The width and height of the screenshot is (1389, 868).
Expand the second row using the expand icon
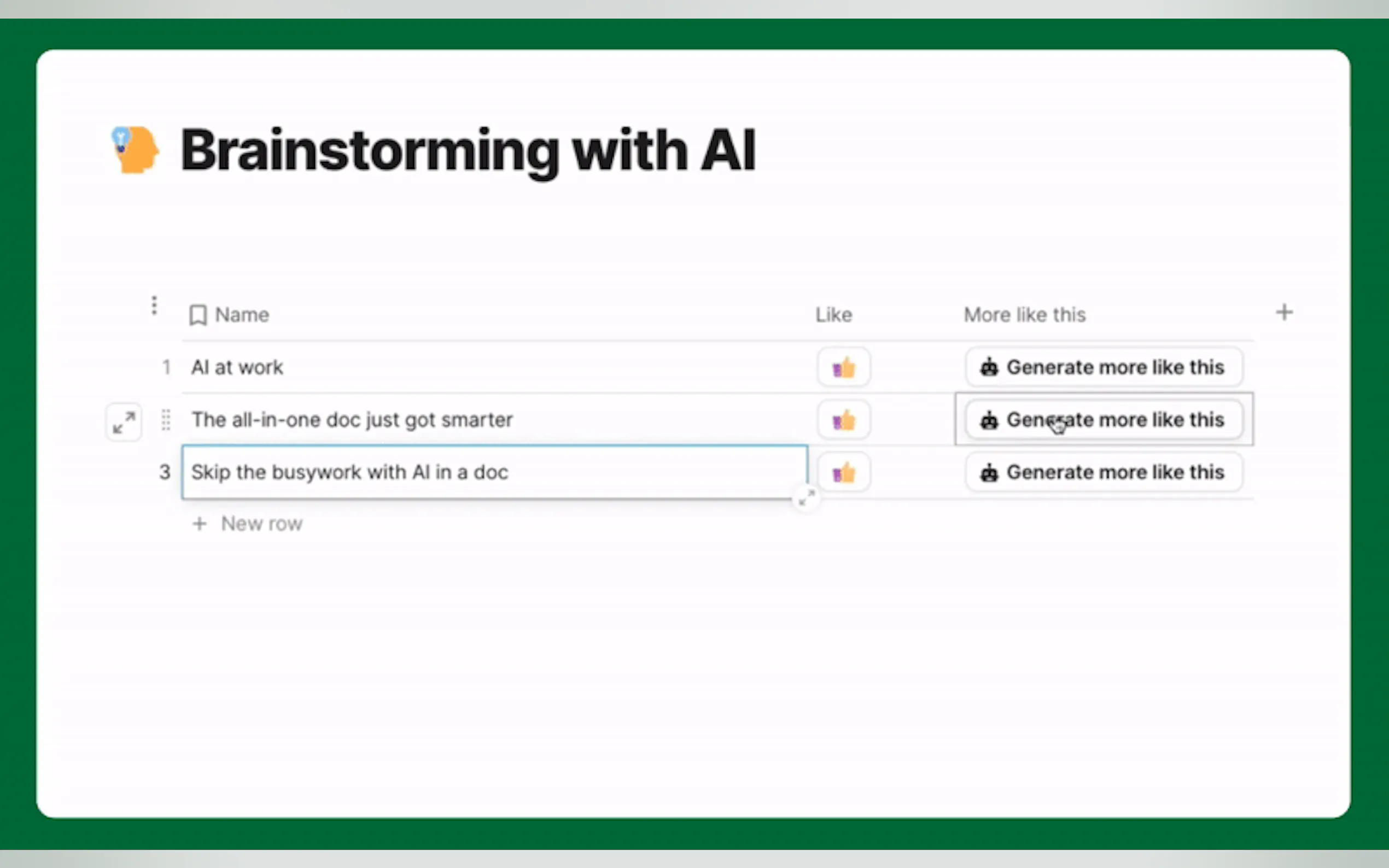click(x=124, y=422)
